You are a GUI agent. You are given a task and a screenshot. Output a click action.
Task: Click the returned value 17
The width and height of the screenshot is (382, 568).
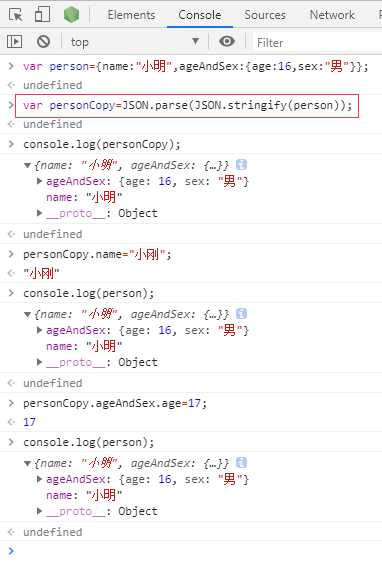[29, 422]
